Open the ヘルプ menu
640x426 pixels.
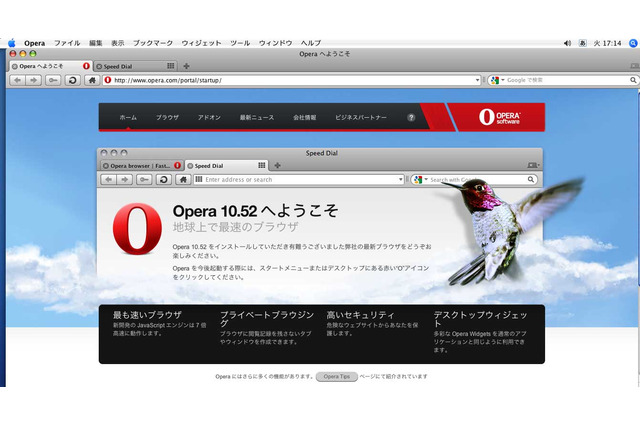tap(311, 43)
